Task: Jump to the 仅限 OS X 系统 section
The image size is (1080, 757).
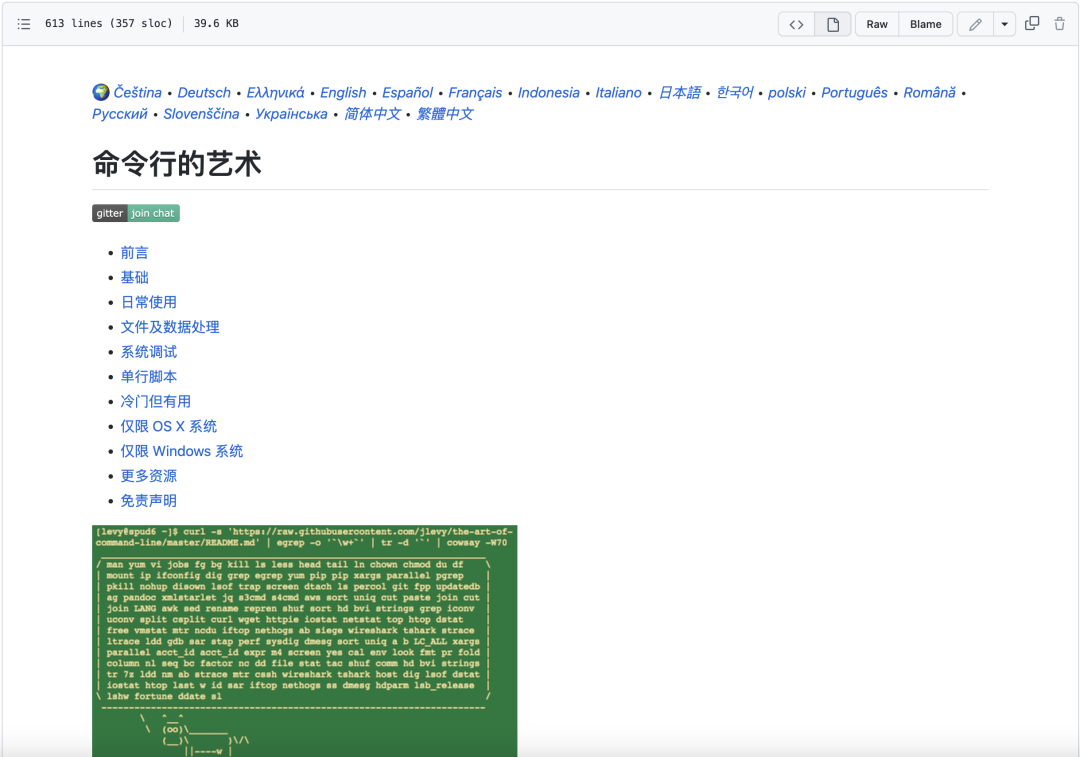Action: 169,426
